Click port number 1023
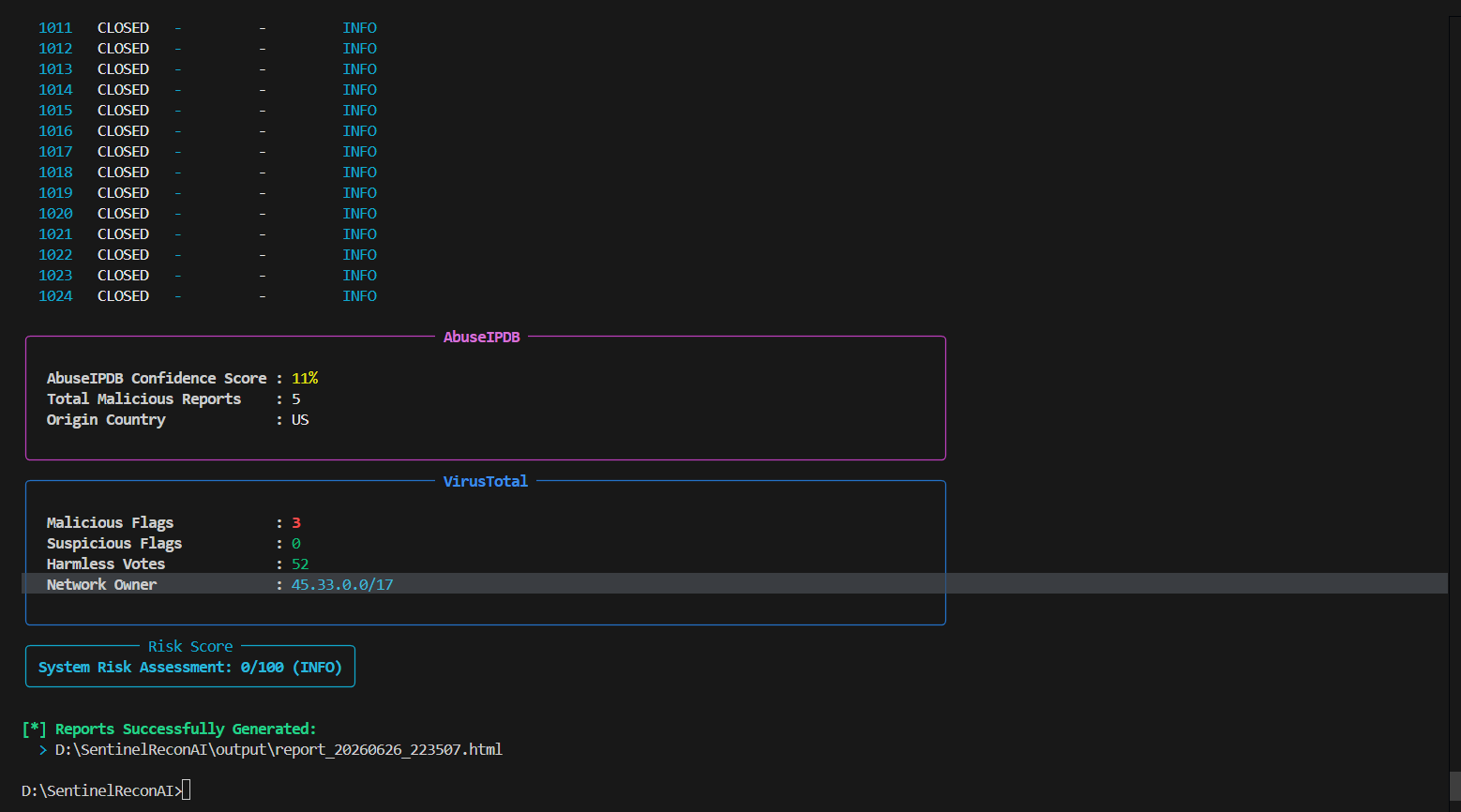The width and height of the screenshot is (1461, 812). pos(55,276)
